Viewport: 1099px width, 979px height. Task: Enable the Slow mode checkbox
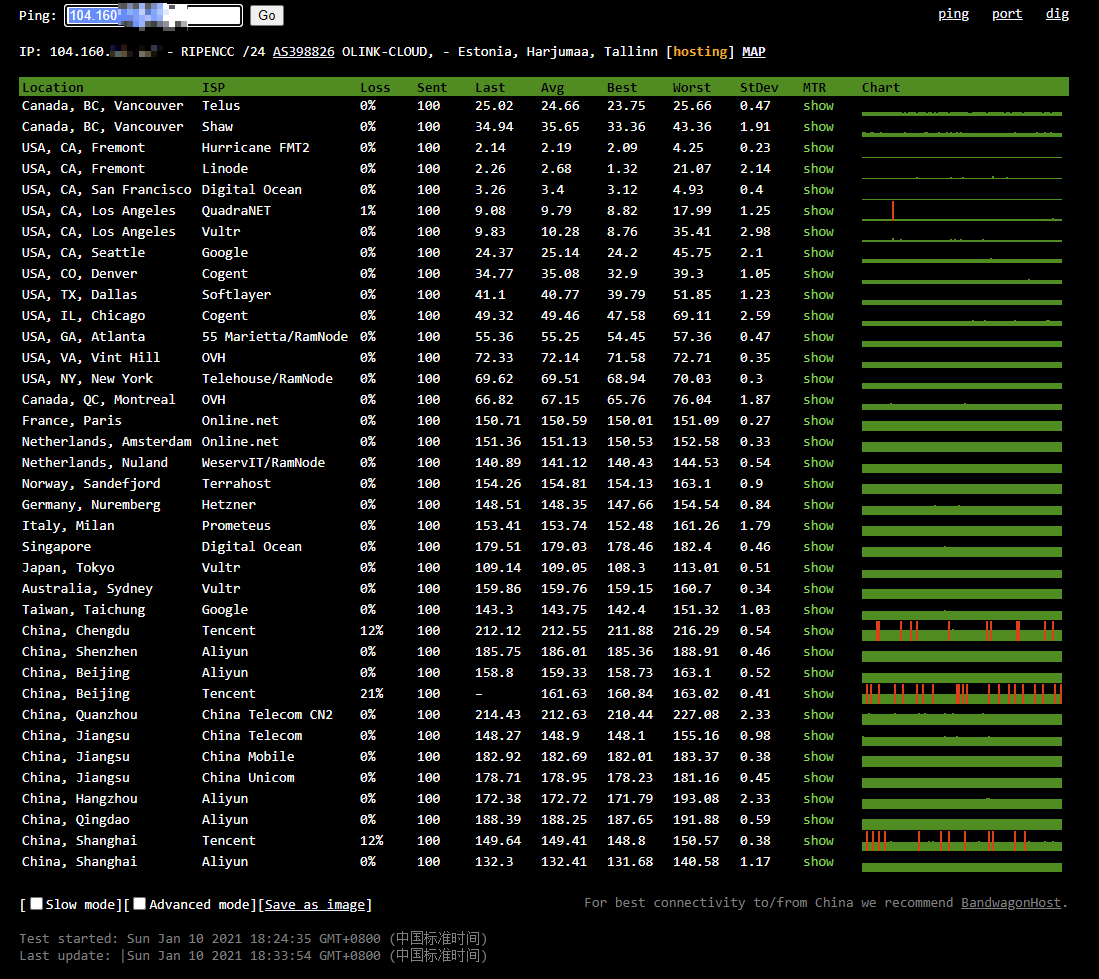click(36, 904)
